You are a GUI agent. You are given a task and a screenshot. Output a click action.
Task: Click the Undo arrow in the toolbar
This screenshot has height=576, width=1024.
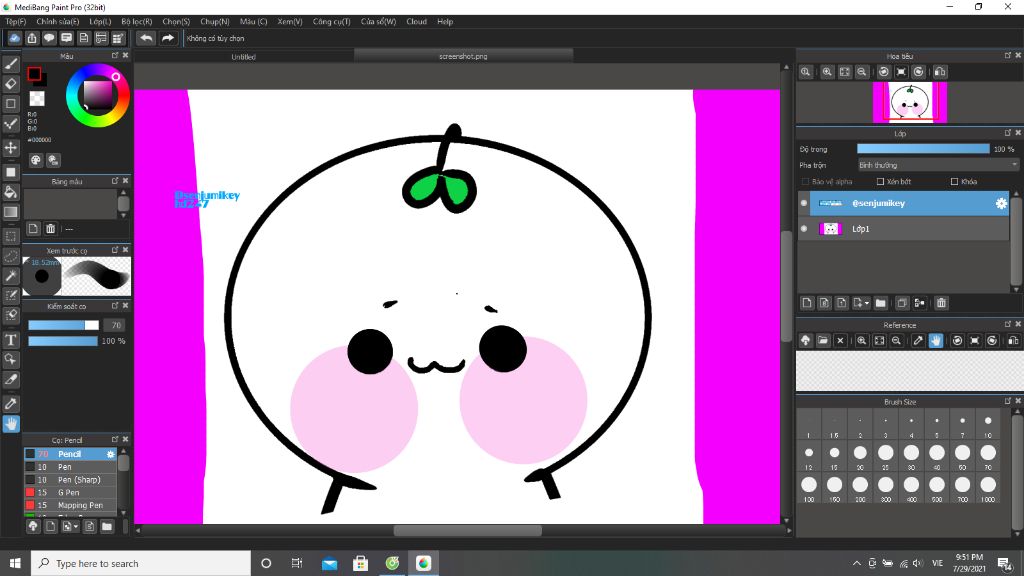point(146,38)
